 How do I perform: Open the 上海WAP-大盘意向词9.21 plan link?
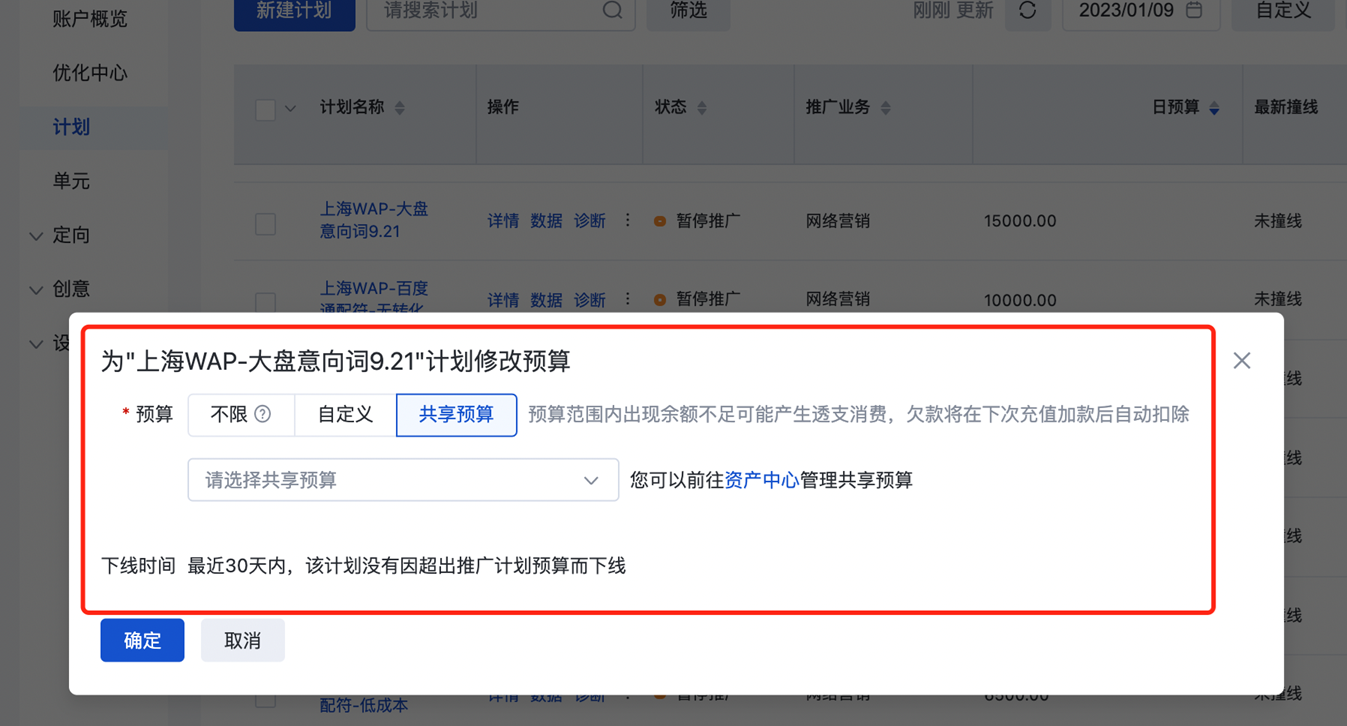[374, 220]
